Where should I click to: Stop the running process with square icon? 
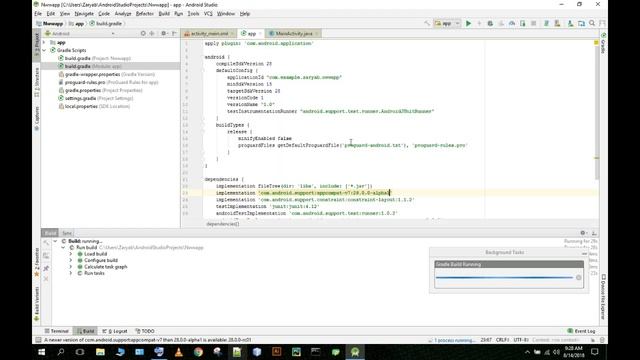coord(533,24)
